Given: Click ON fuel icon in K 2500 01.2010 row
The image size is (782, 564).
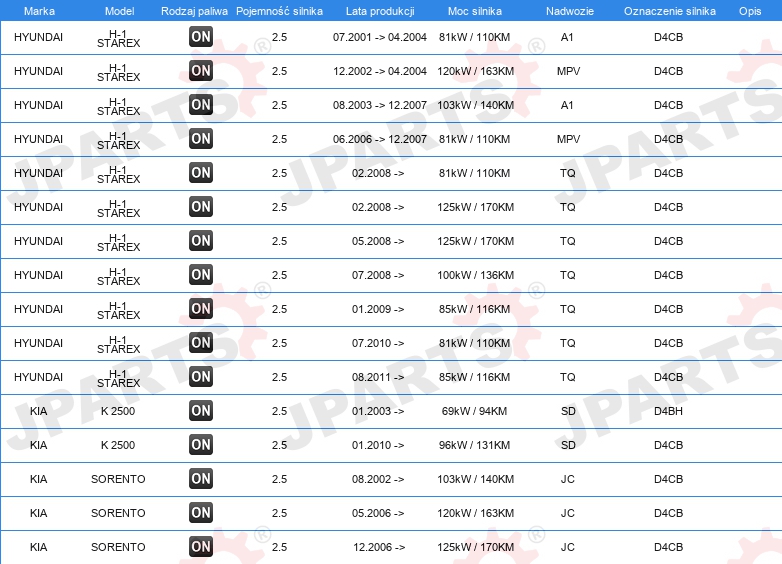Looking at the screenshot, I should (201, 444).
